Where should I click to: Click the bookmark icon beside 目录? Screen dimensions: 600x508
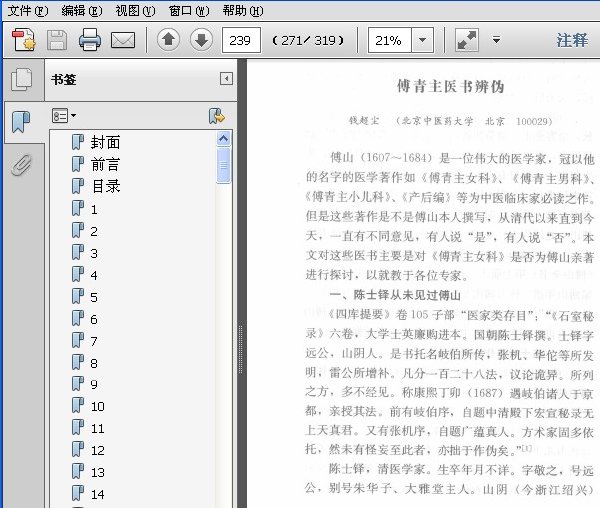tap(78, 186)
